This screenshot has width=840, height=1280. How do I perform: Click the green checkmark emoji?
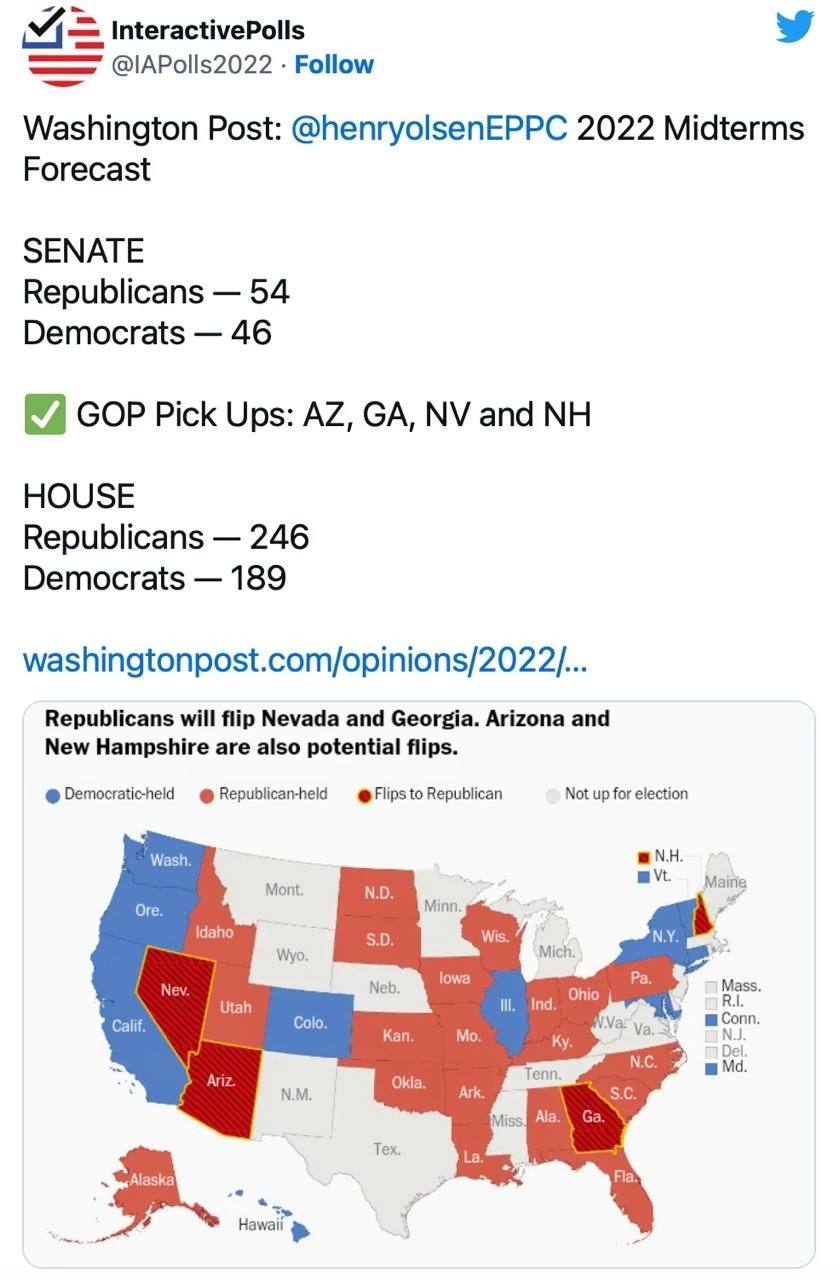(x=44, y=414)
